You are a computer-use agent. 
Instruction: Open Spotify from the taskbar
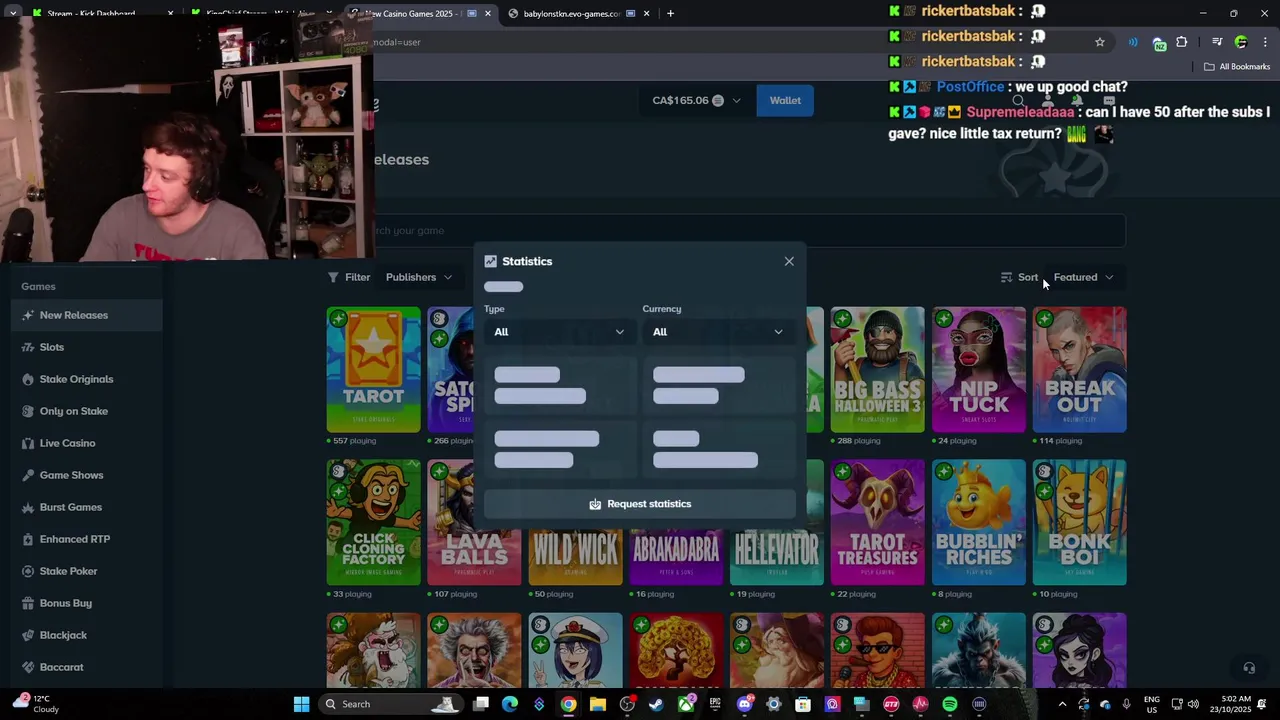[950, 704]
